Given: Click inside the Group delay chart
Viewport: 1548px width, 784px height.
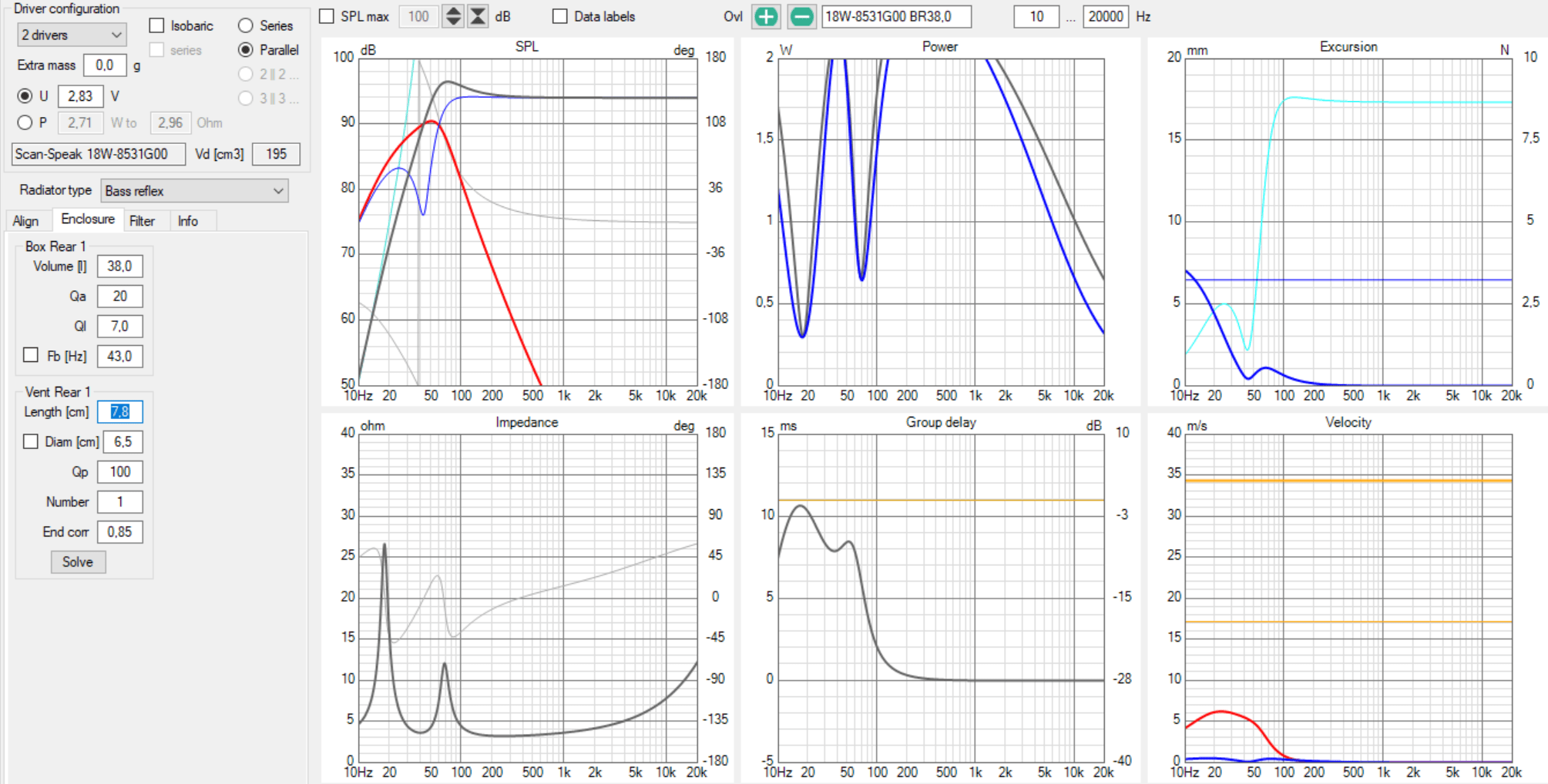Looking at the screenshot, I should coord(941,598).
